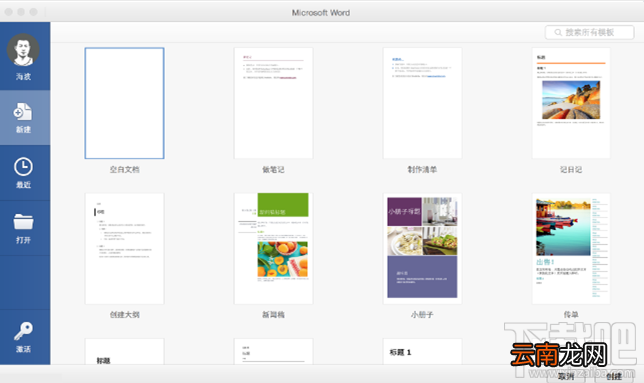644x383 pixels.
Task: Open the 最近 (Recent) clock icon
Action: [23, 167]
